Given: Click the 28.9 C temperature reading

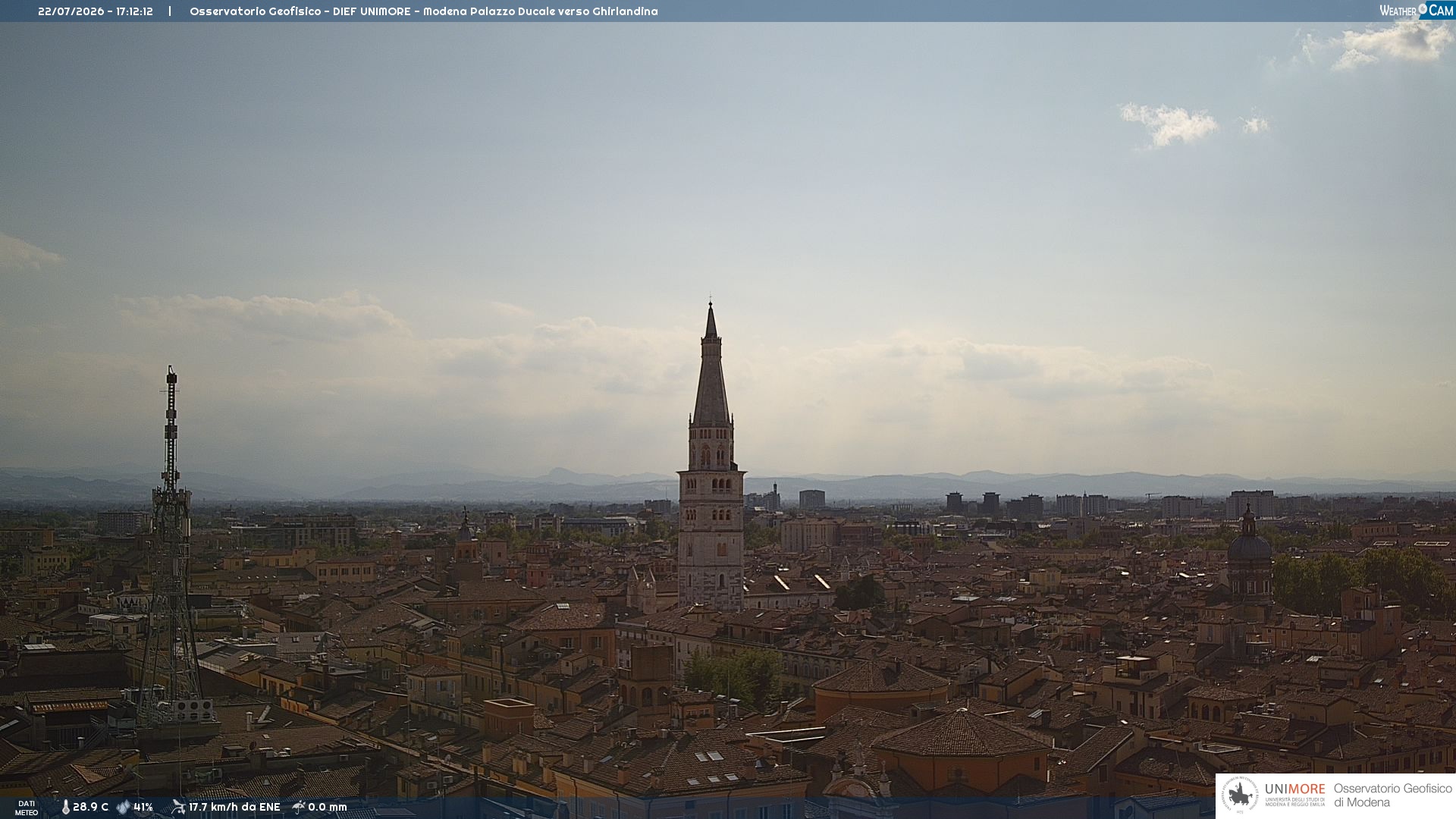Looking at the screenshot, I should click(90, 808).
